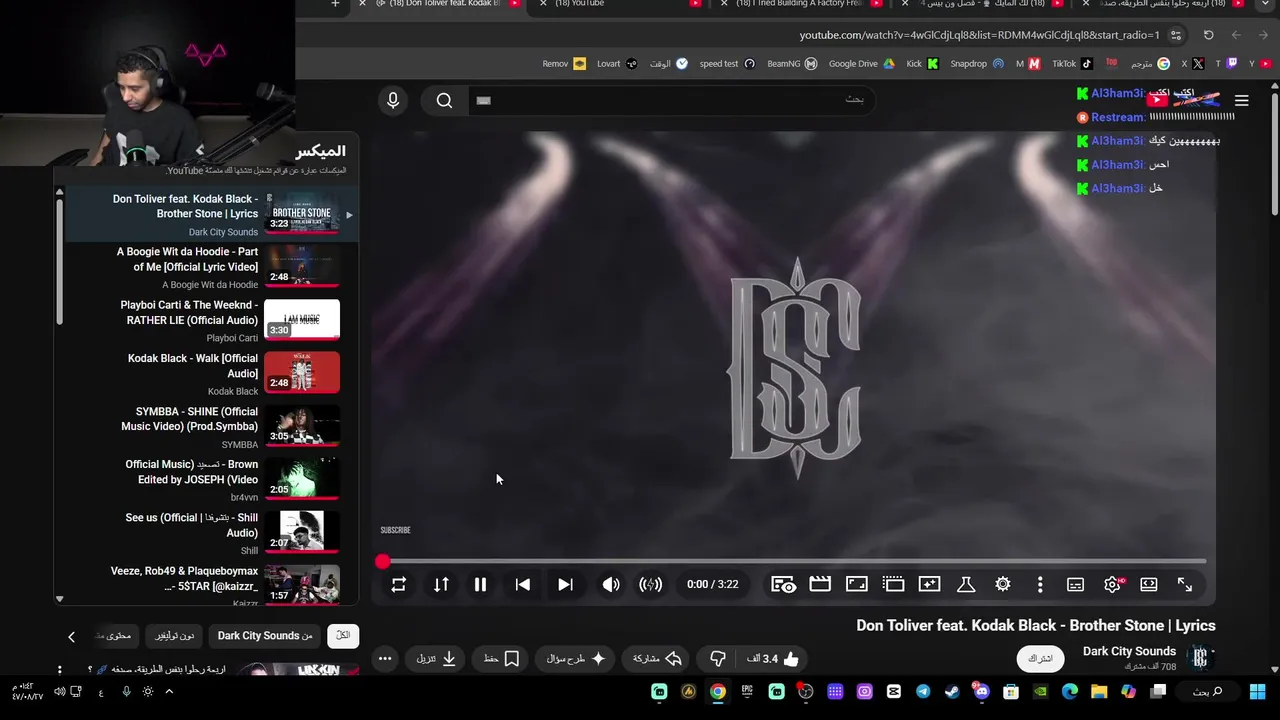Click the search magnifier button
The width and height of the screenshot is (1280, 720).
point(444,100)
